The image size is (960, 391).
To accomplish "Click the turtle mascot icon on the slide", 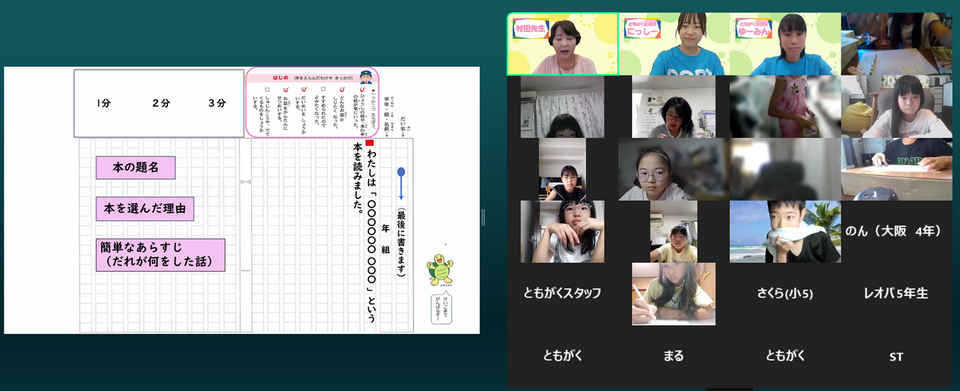I will pos(439,269).
